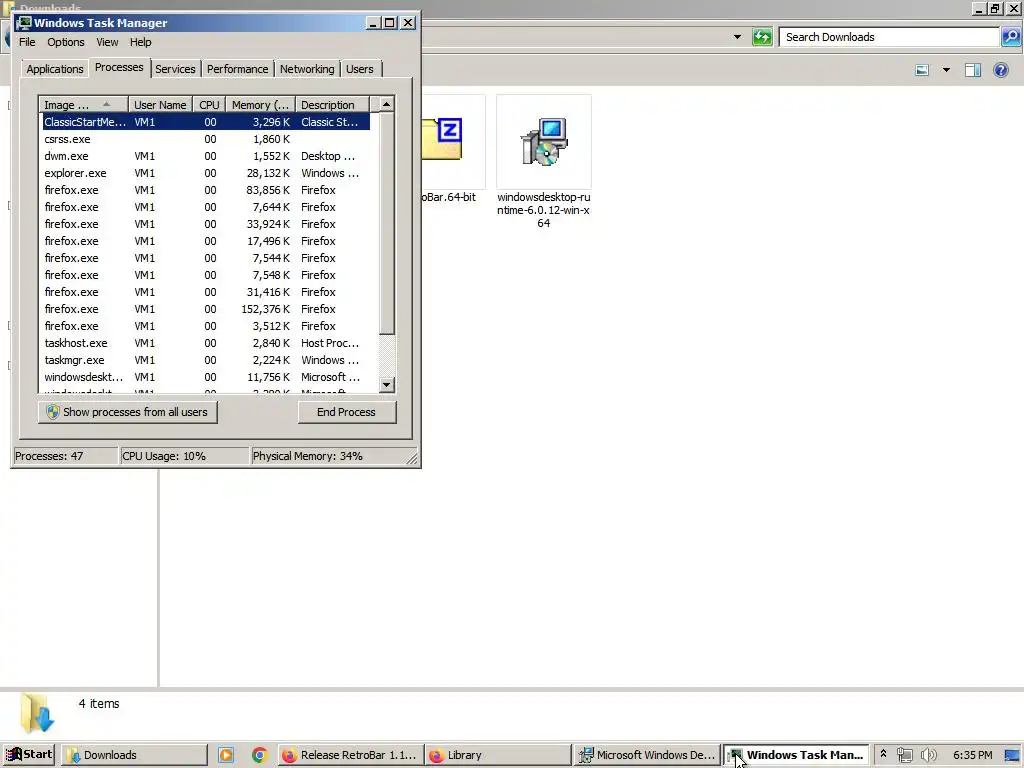Select the taskmgr.exe process row
Image resolution: width=1024 pixels, height=768 pixels.
[206, 360]
